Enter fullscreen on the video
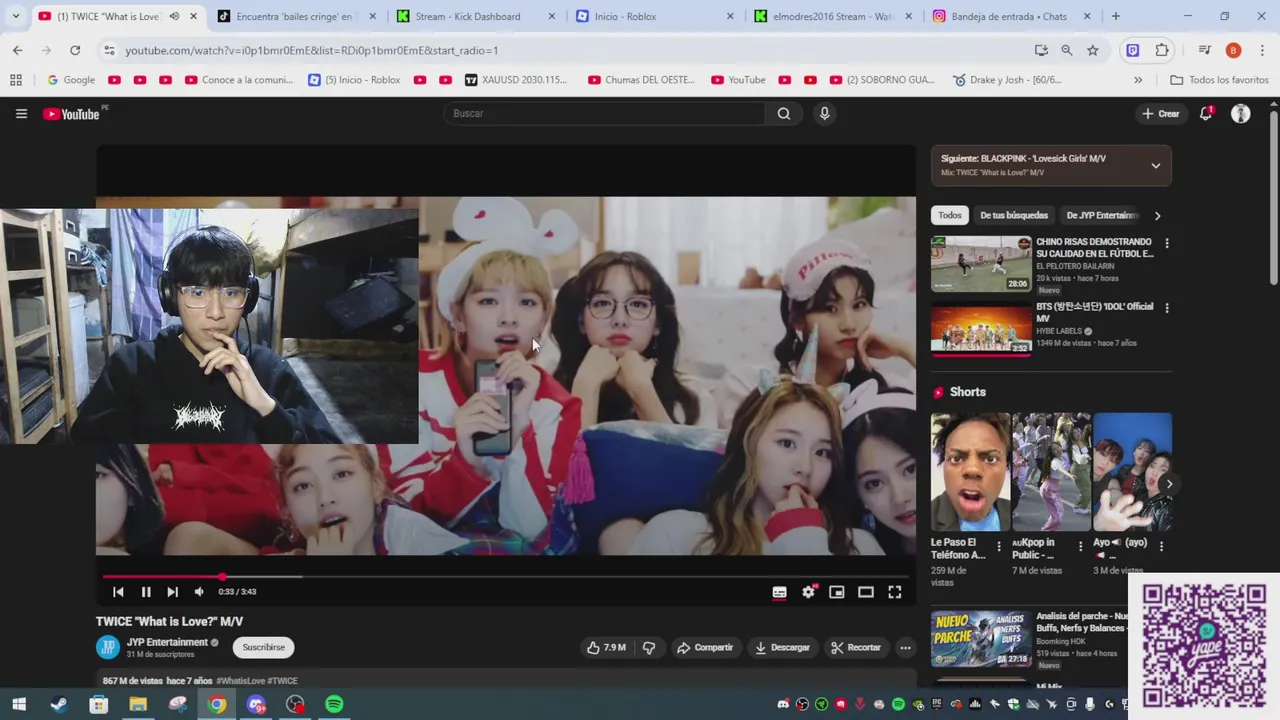Image resolution: width=1280 pixels, height=720 pixels. 895,592
